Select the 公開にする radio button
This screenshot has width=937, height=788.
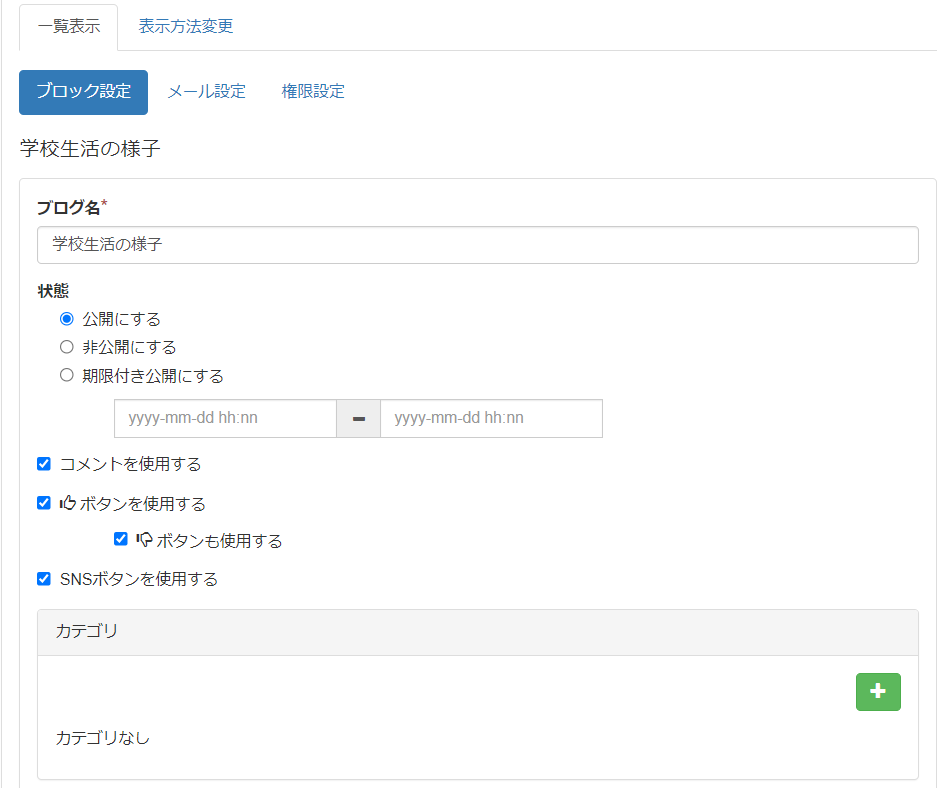67,319
